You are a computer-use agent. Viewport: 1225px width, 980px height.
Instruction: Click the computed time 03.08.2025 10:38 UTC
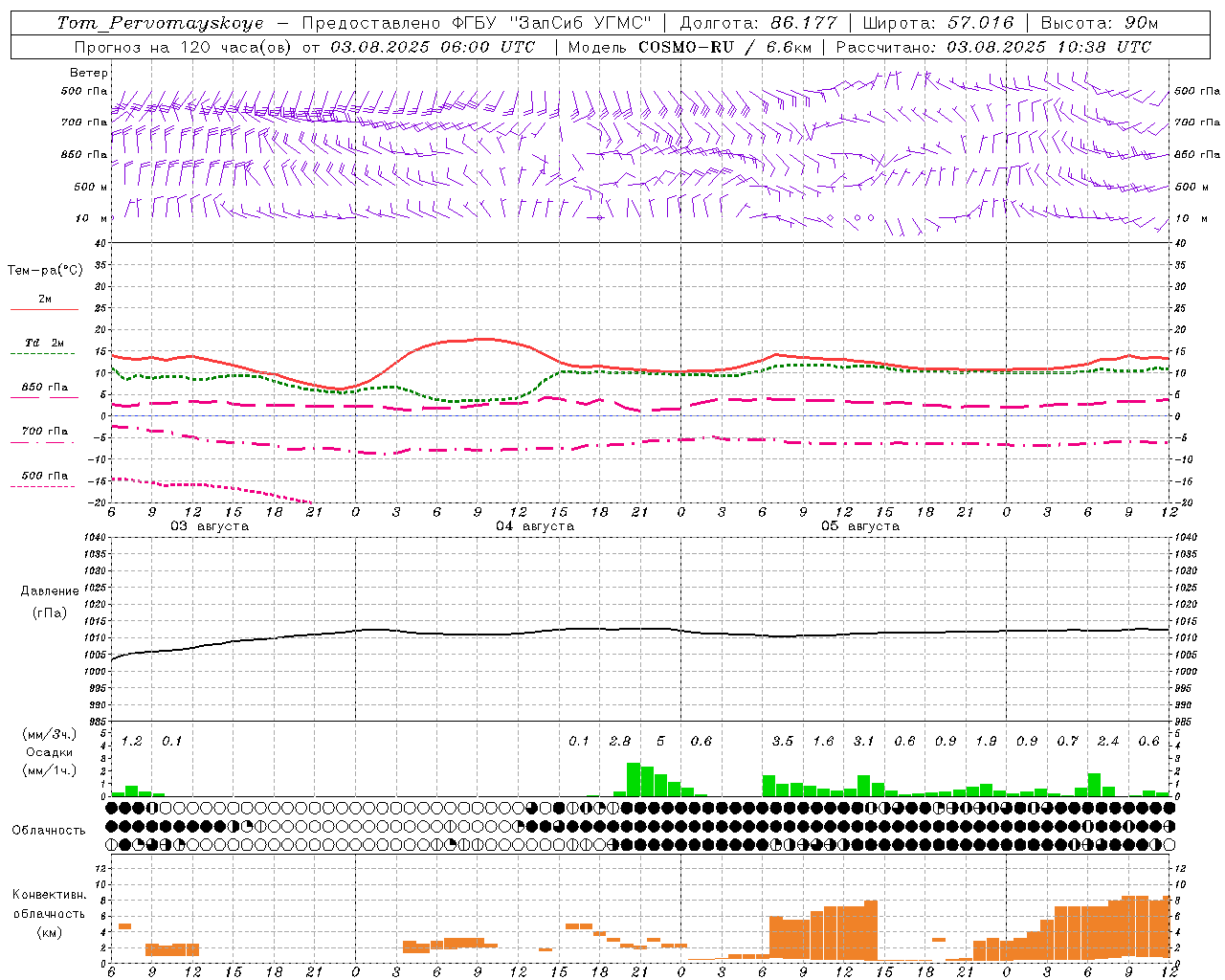click(1049, 47)
